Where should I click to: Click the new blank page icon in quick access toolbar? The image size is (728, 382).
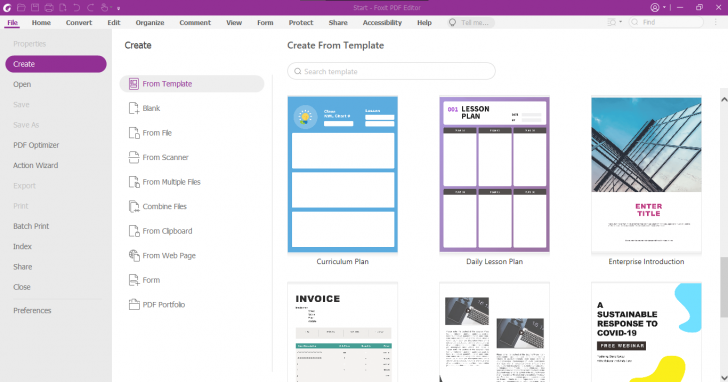click(63, 7)
